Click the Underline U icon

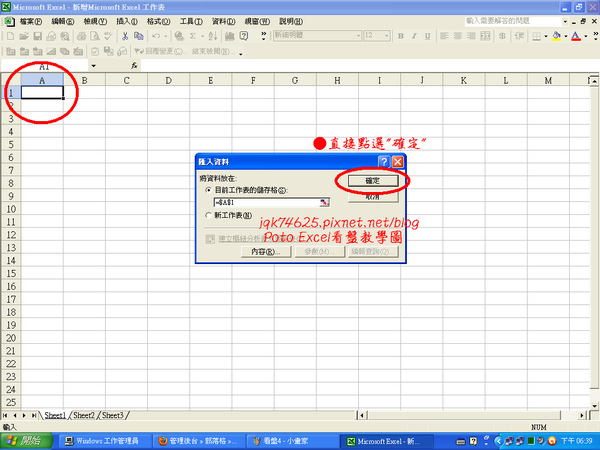pos(427,36)
